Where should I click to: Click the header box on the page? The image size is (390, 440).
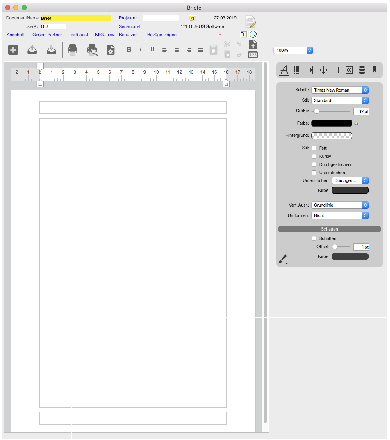[133, 108]
